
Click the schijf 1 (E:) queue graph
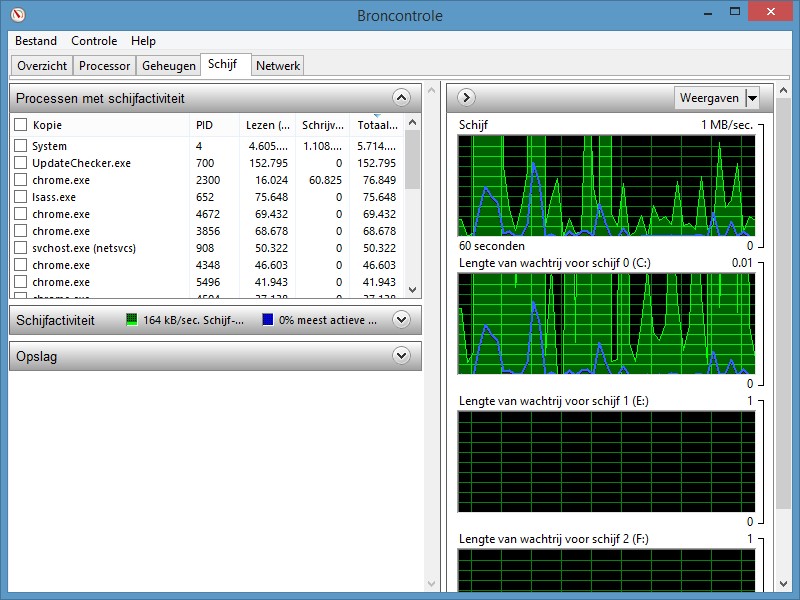[606, 462]
